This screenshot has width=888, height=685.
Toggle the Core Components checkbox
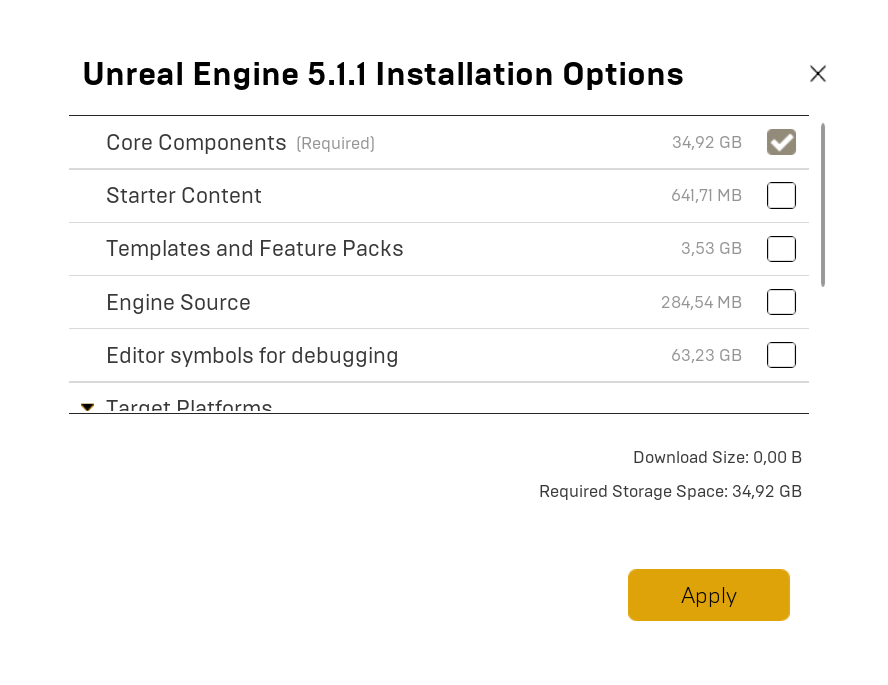pos(781,143)
